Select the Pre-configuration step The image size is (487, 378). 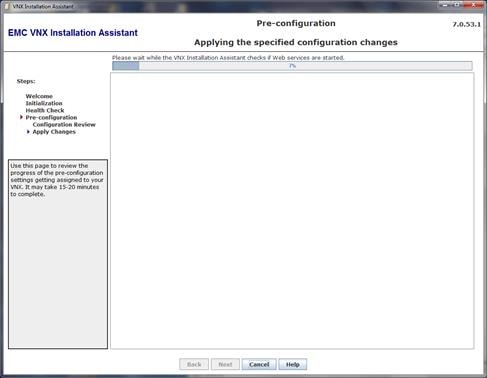click(51, 118)
